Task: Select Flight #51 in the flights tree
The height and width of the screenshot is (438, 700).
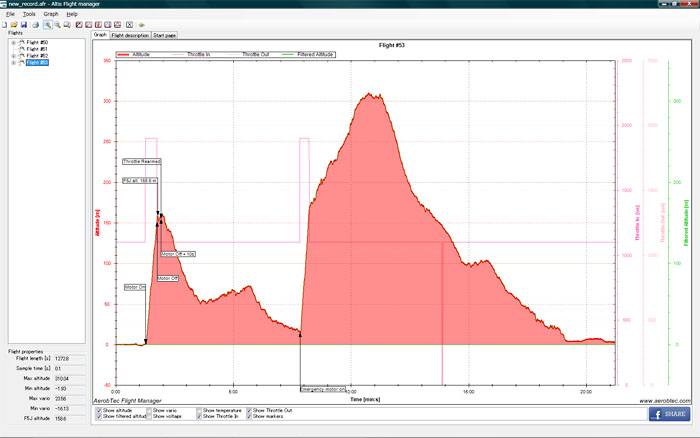Action: (37, 49)
